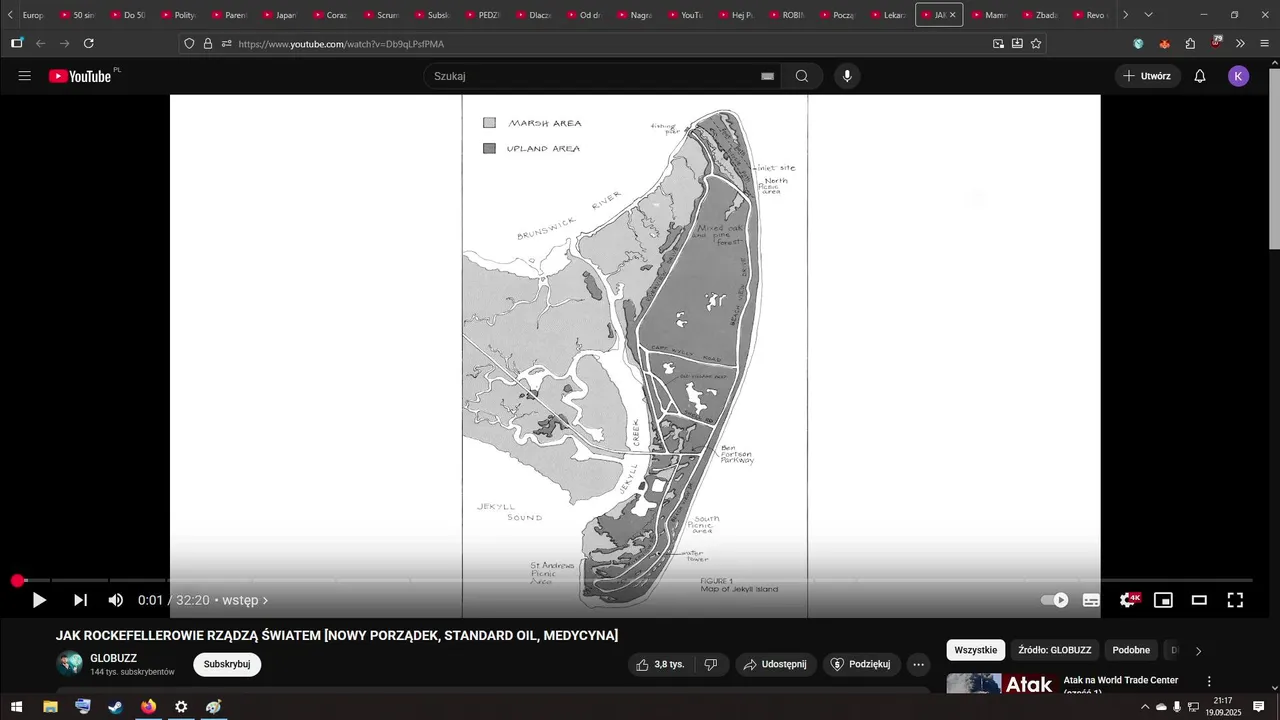Click the search magnifier button
1280x720 pixels.
(802, 76)
